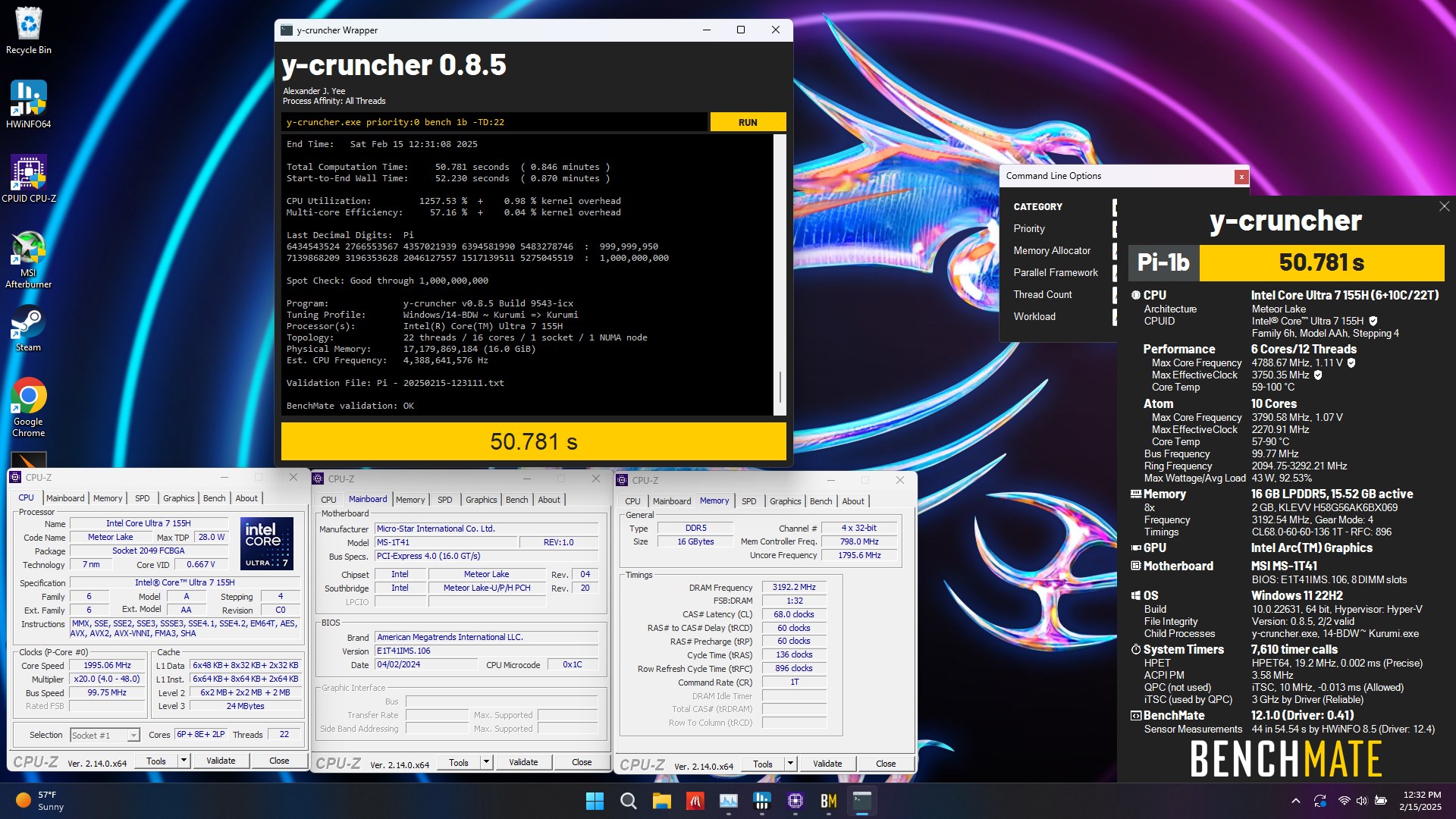Click Close button in left CPU-Z window
Screen dimensions: 1456x819
279,761
